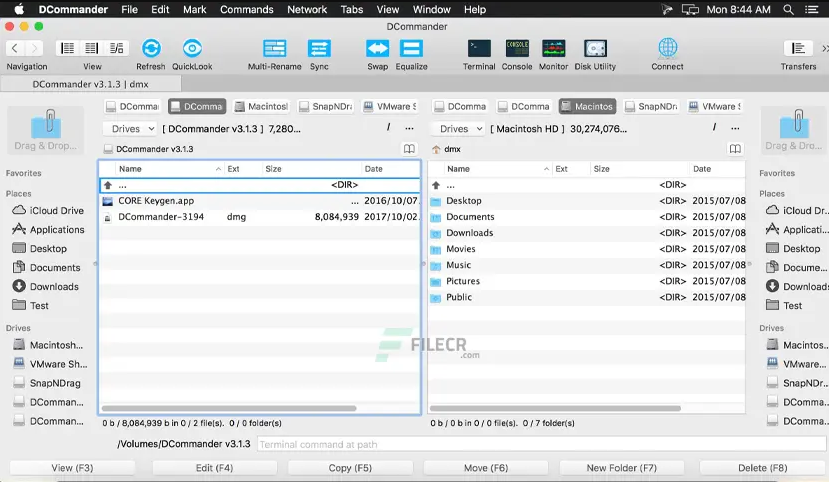
Task: Swap the two panels
Action: point(377,49)
